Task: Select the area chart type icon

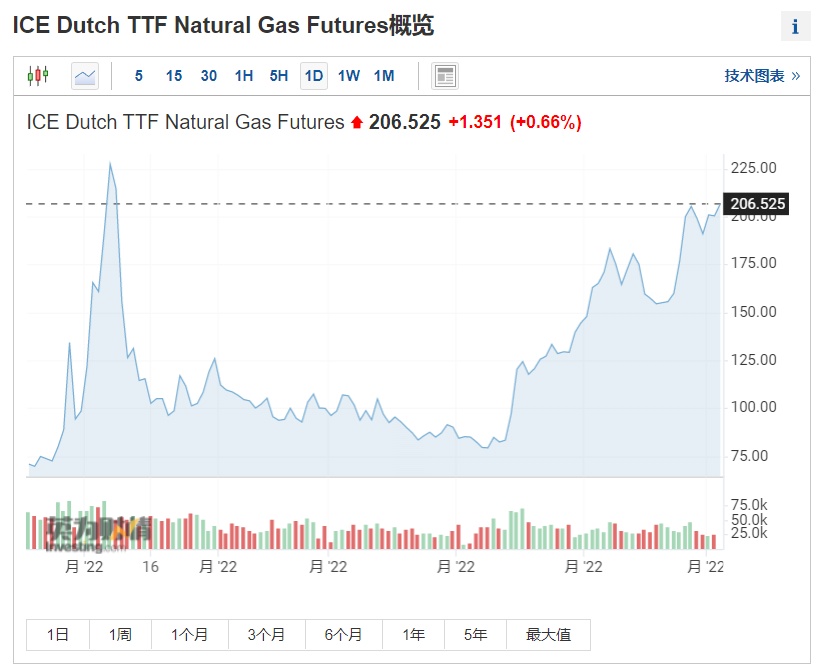Action: click(x=85, y=75)
